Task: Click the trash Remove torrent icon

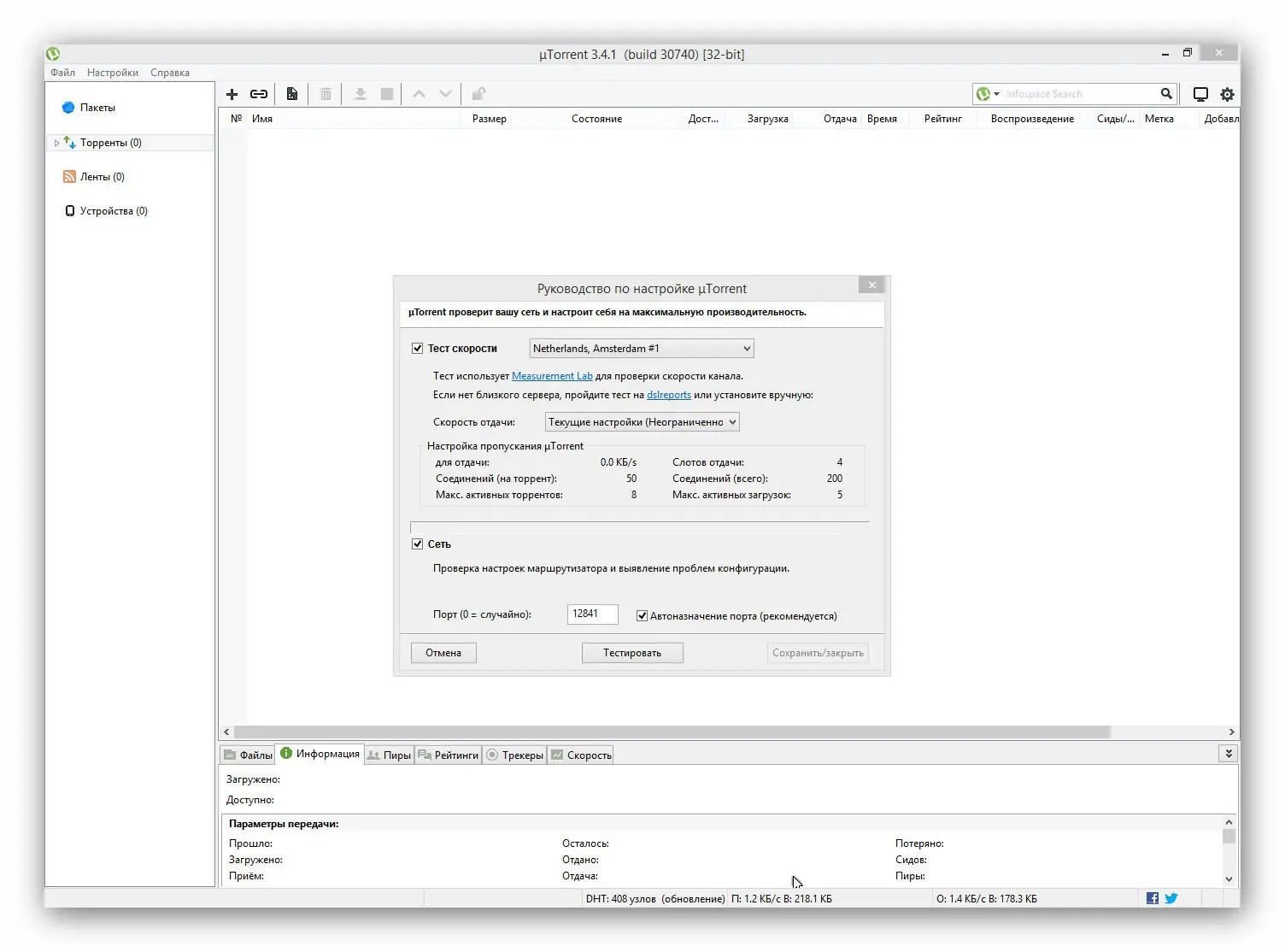Action: (326, 94)
